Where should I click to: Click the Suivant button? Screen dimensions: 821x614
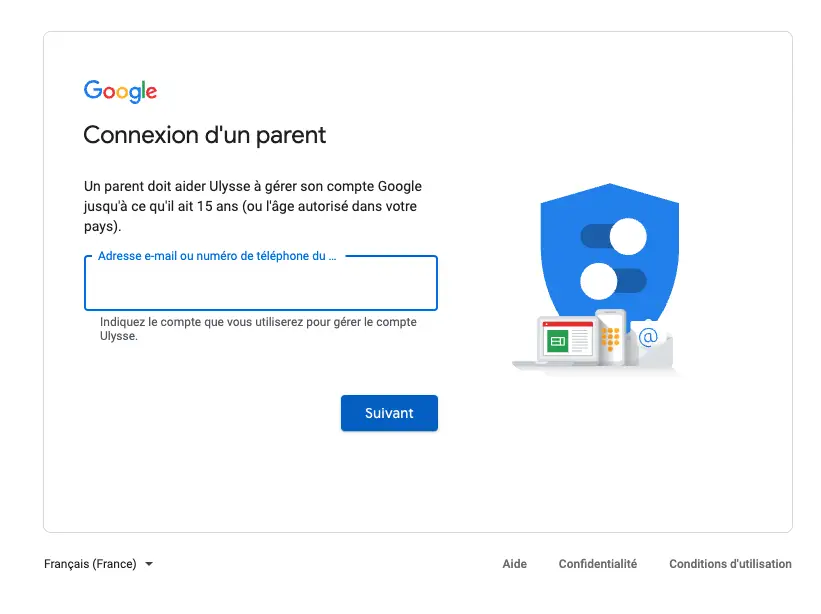(x=389, y=413)
